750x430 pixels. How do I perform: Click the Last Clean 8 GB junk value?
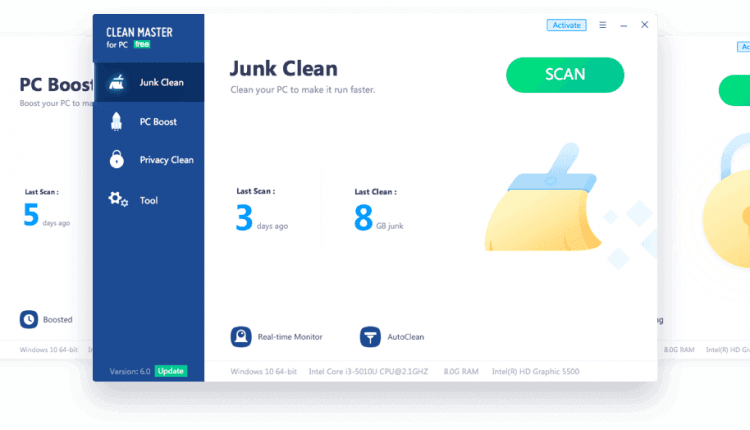point(378,218)
